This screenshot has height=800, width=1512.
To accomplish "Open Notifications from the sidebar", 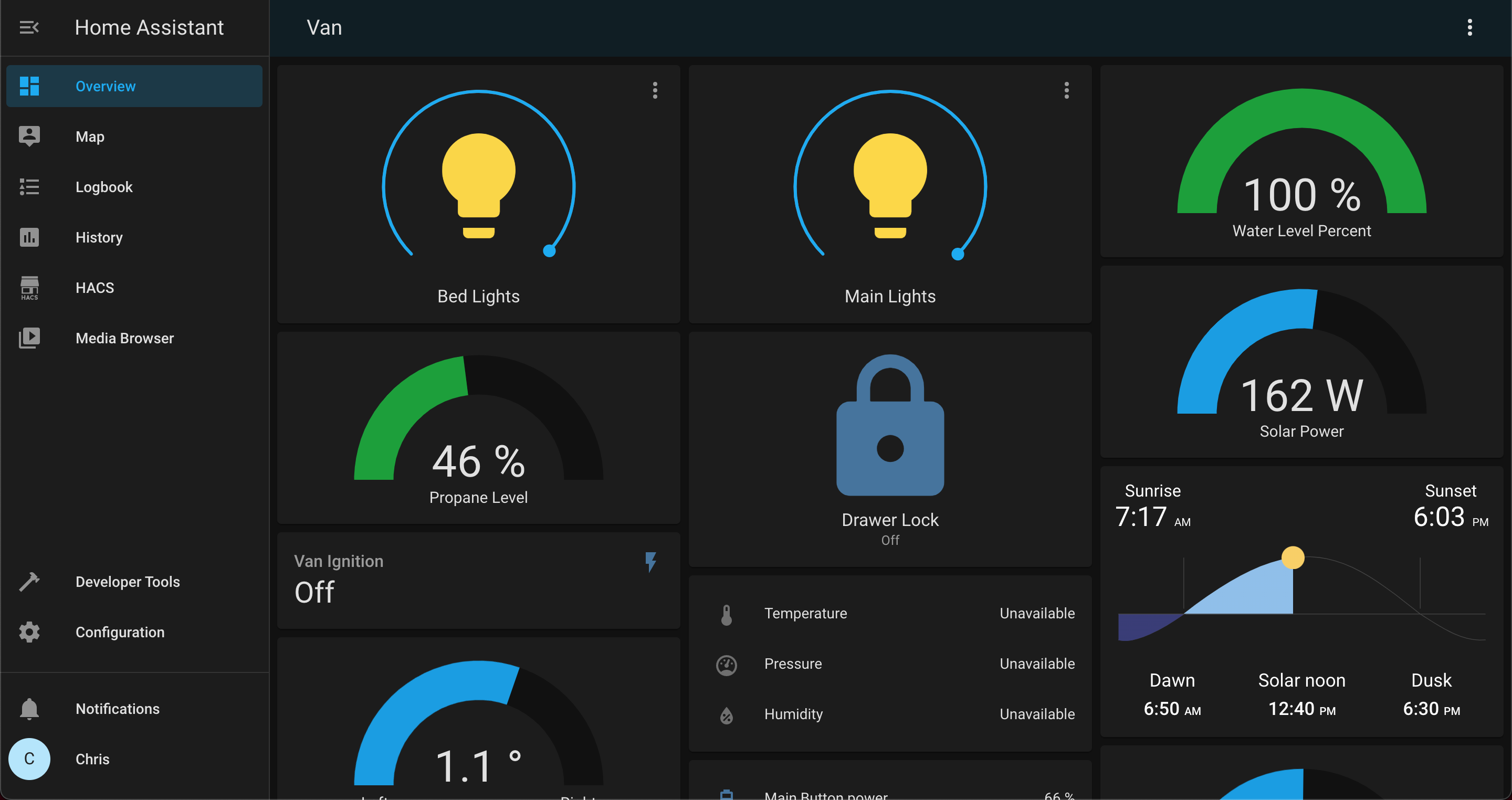I will [x=117, y=709].
